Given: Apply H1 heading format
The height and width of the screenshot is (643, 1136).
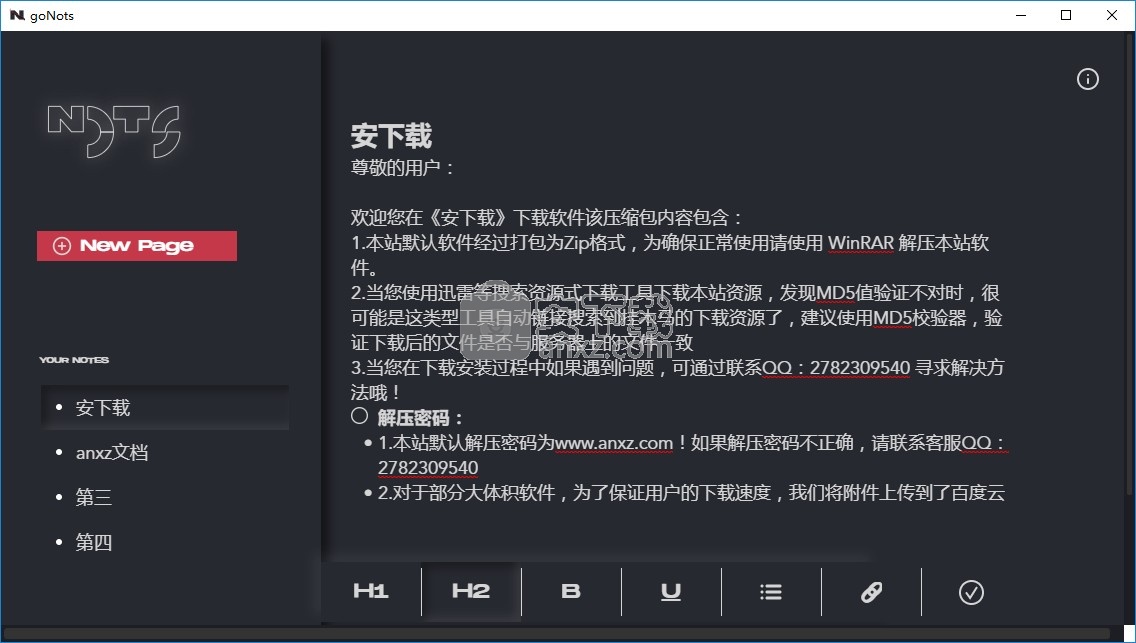Looking at the screenshot, I should [371, 592].
